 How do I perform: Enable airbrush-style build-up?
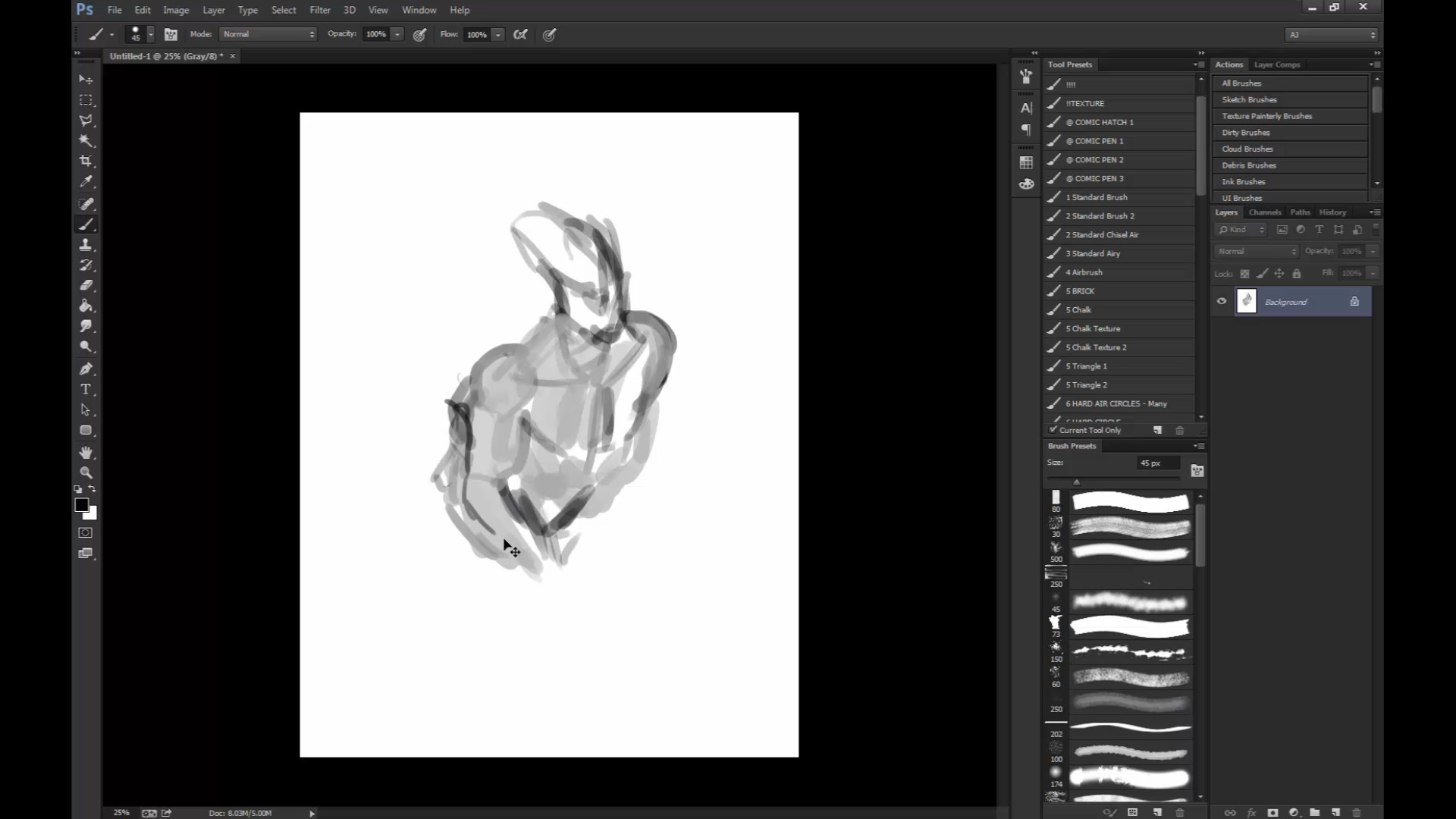point(520,34)
